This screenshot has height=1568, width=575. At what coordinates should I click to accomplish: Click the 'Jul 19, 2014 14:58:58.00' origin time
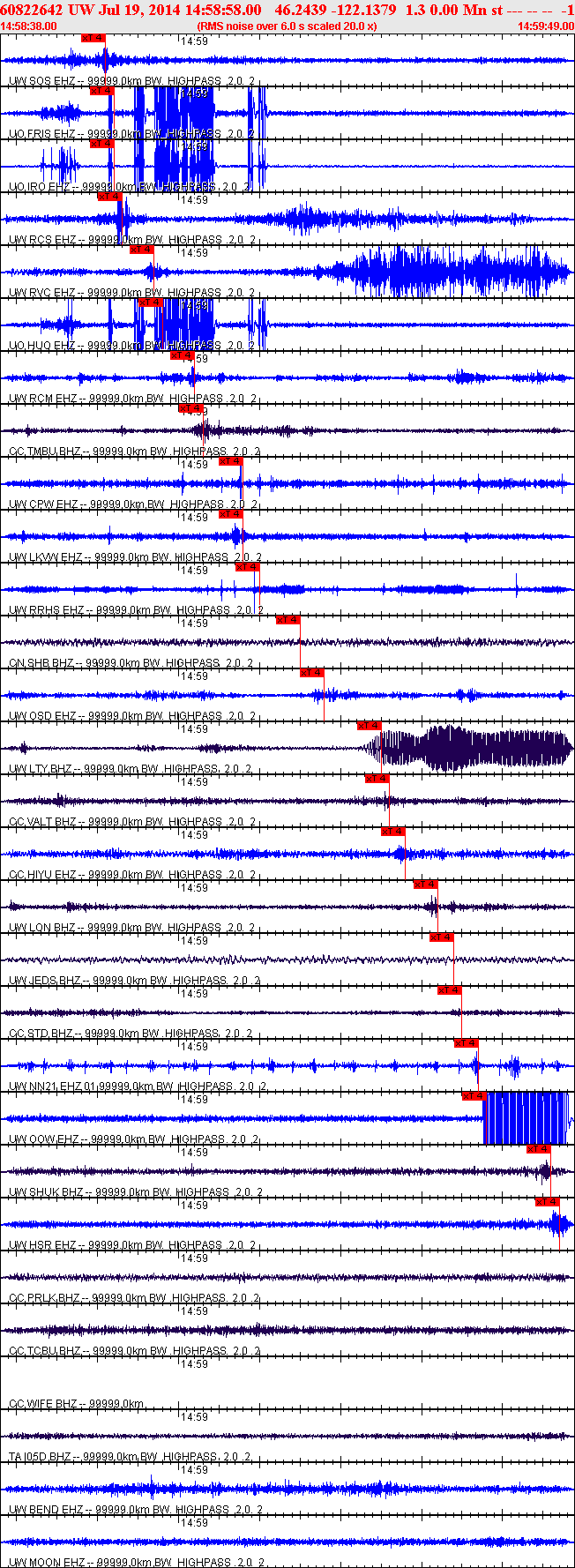pos(182,10)
